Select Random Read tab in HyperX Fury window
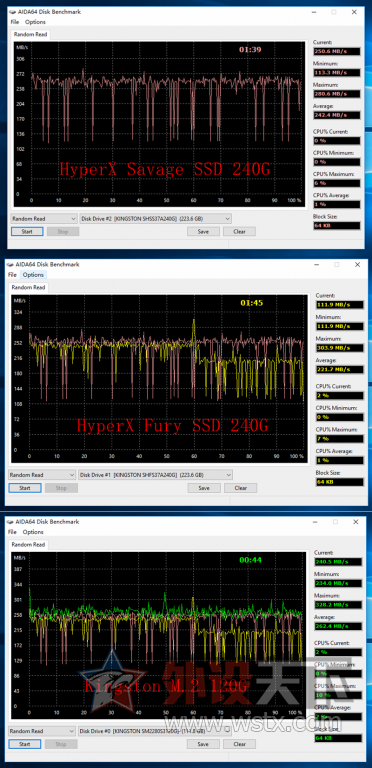372x768 pixels. click(28, 288)
